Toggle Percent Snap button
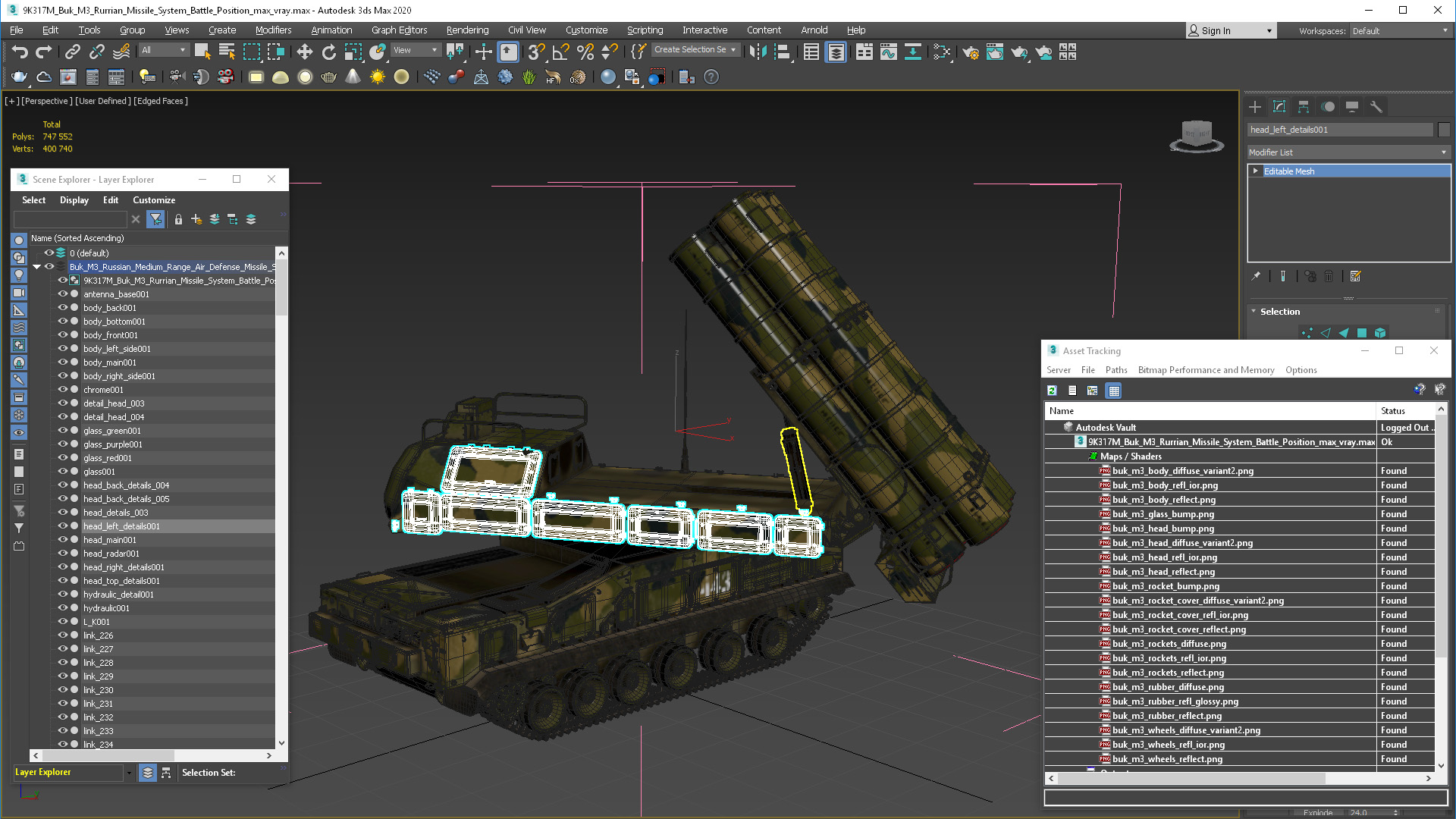 point(585,52)
